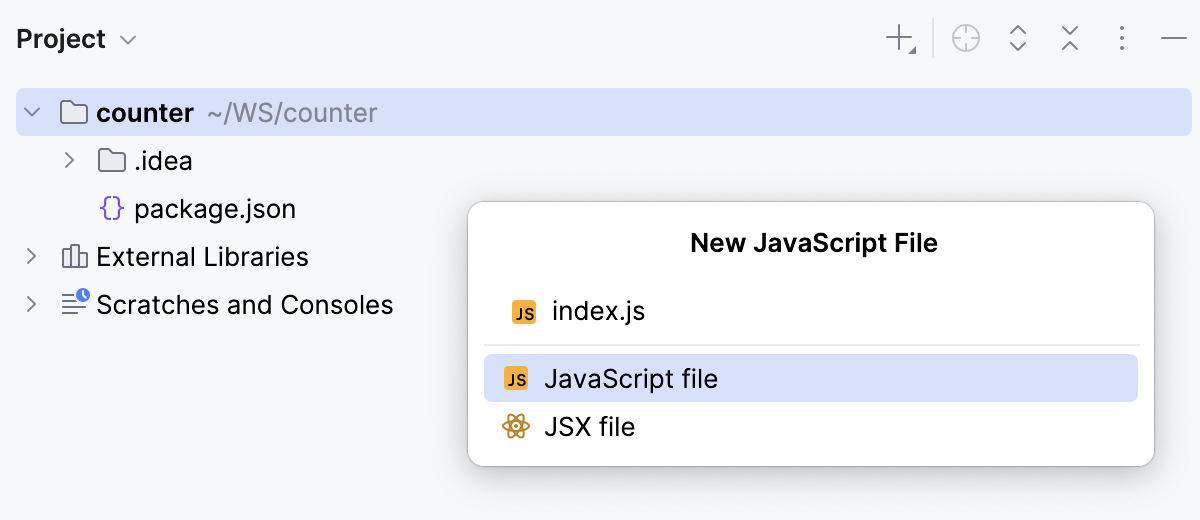Open the Project view dropdown
Image resolution: width=1200 pixels, height=520 pixels.
pos(77,40)
